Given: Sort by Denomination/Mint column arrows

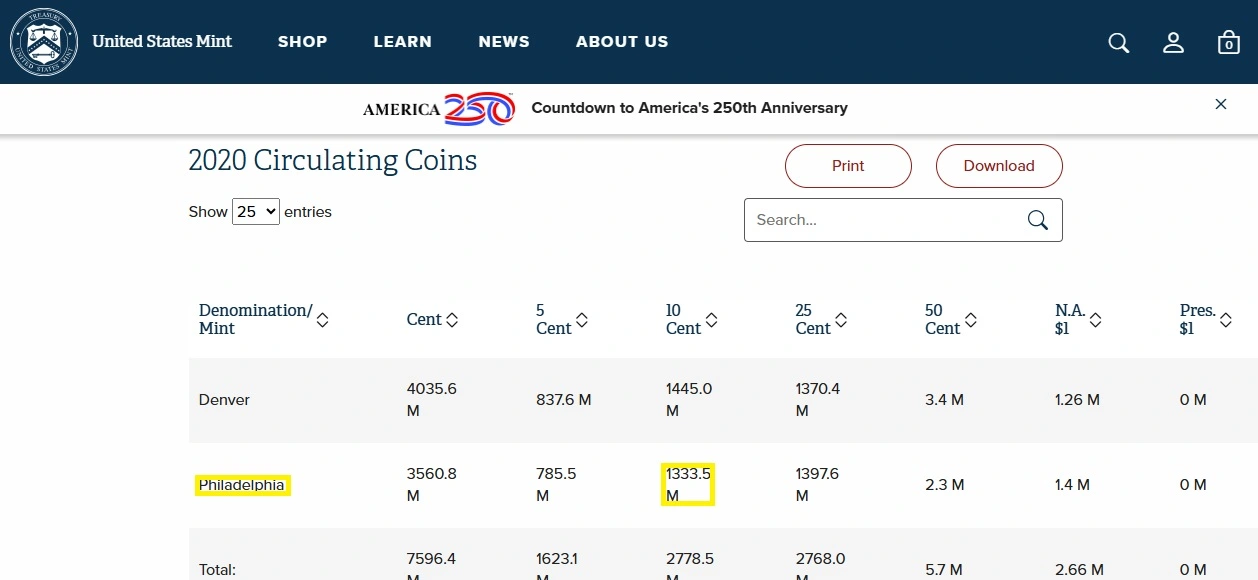Looking at the screenshot, I should point(322,319).
